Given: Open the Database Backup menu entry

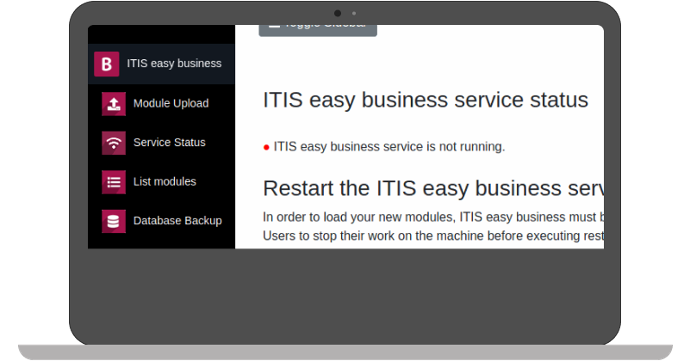Looking at the screenshot, I should tap(177, 221).
